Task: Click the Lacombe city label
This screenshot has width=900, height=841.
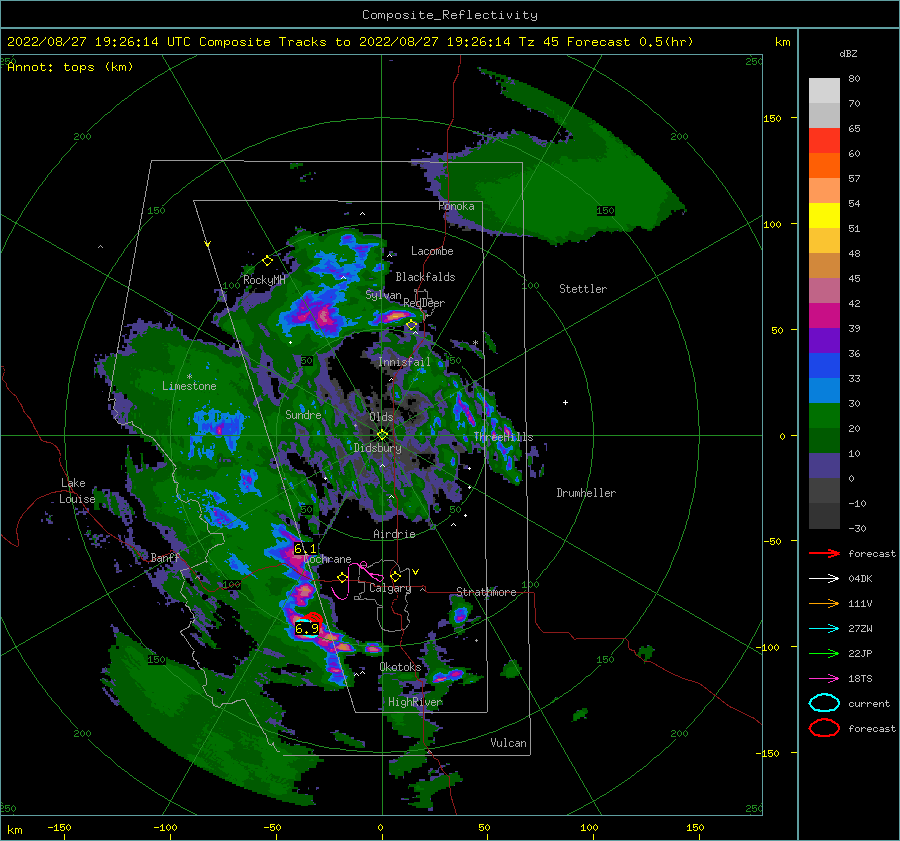Action: pyautogui.click(x=432, y=251)
